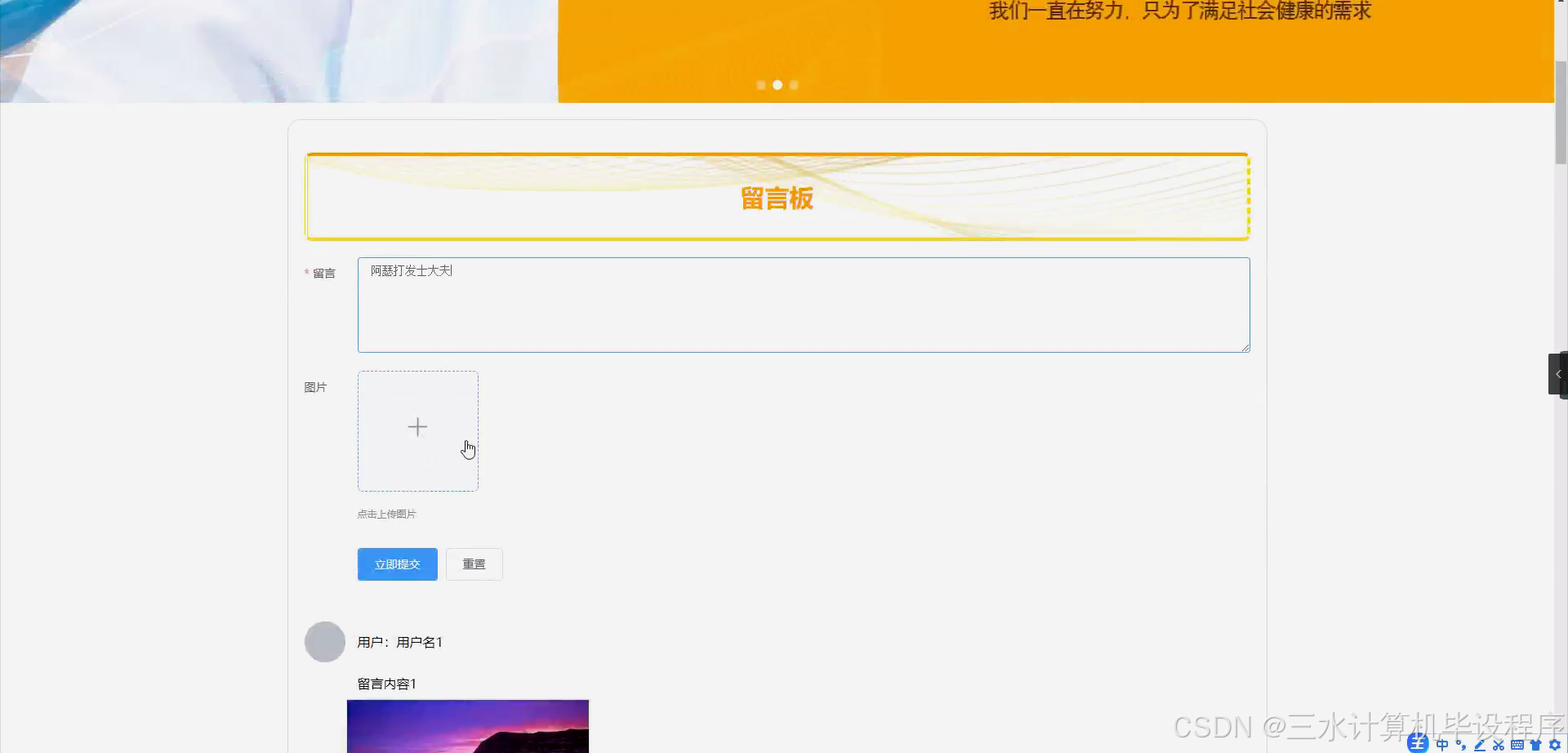Image resolution: width=1568 pixels, height=753 pixels.
Task: Click the orange carousel slogan banner
Action: (x=1062, y=49)
